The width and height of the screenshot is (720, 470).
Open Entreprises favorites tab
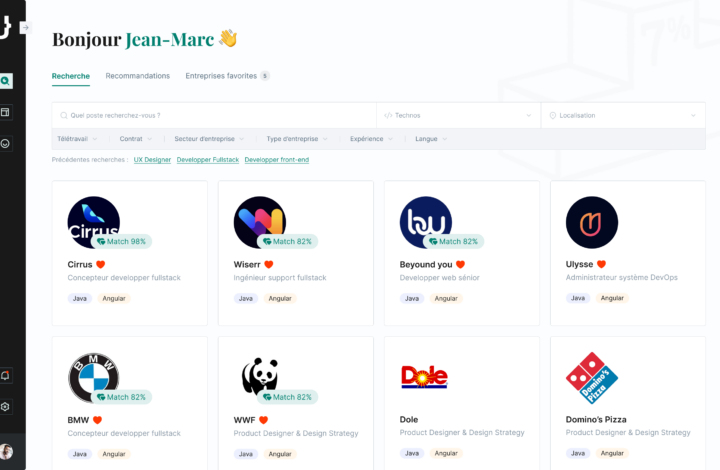227,76
